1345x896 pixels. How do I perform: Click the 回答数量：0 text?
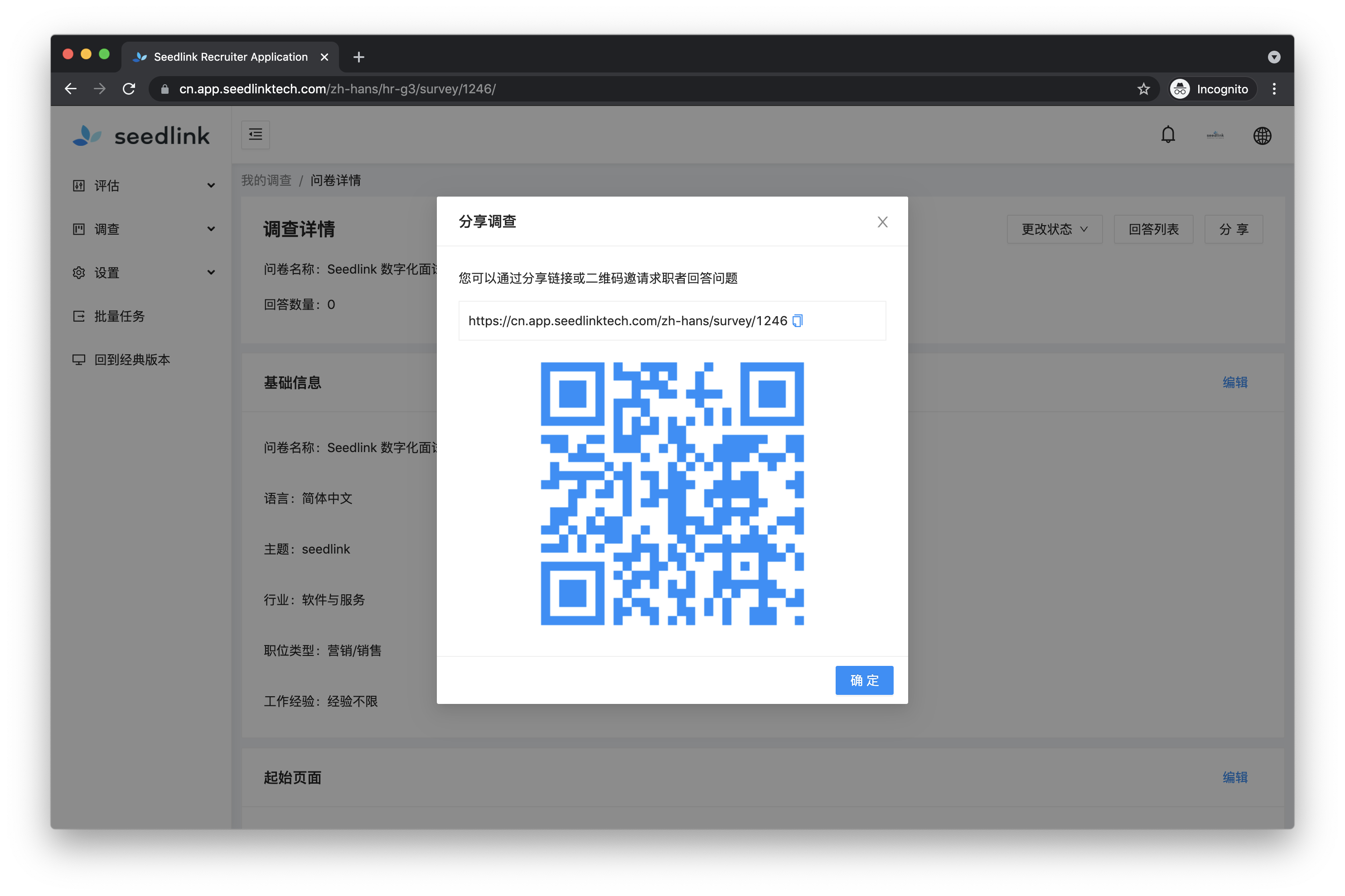(299, 304)
